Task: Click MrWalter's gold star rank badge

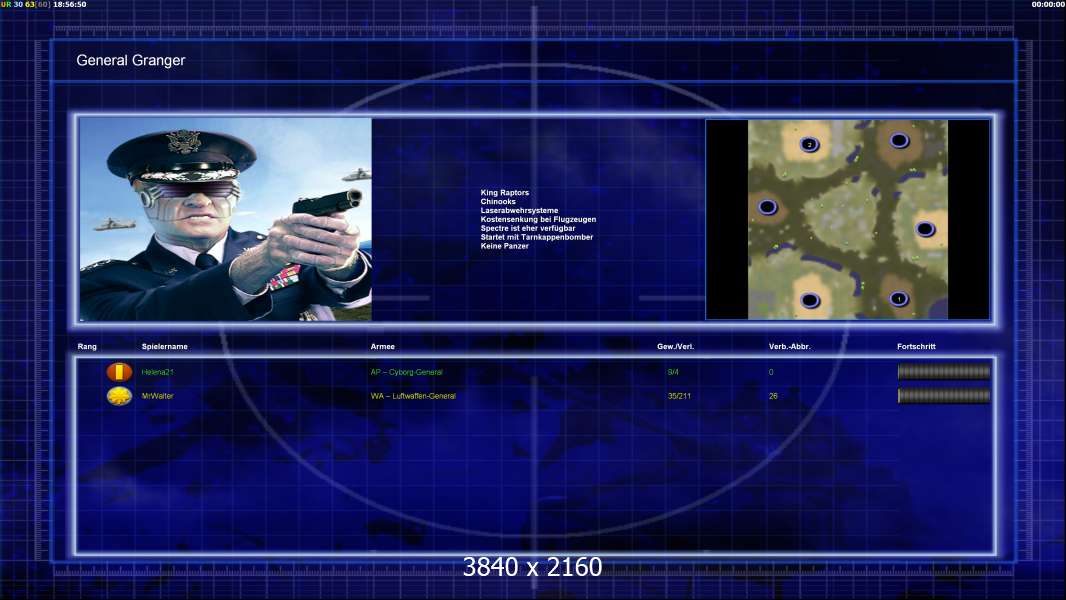Action: [119, 395]
